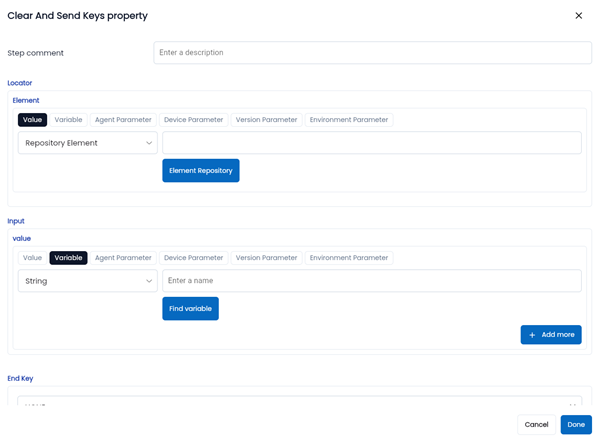The image size is (601, 441).
Task: Choose Environment Parameter for Element locator
Action: pos(349,120)
